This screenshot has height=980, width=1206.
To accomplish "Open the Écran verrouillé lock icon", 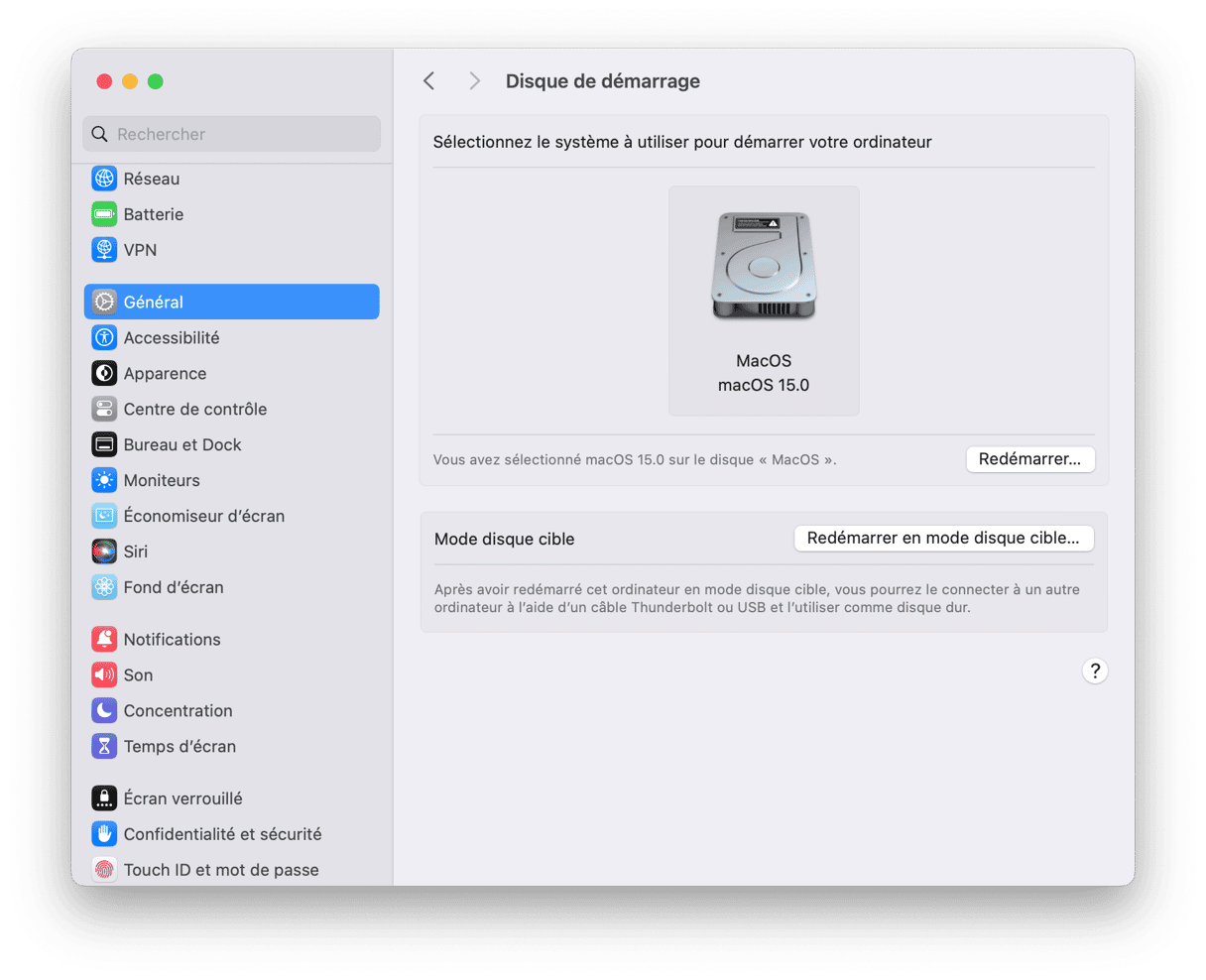I will click(104, 797).
